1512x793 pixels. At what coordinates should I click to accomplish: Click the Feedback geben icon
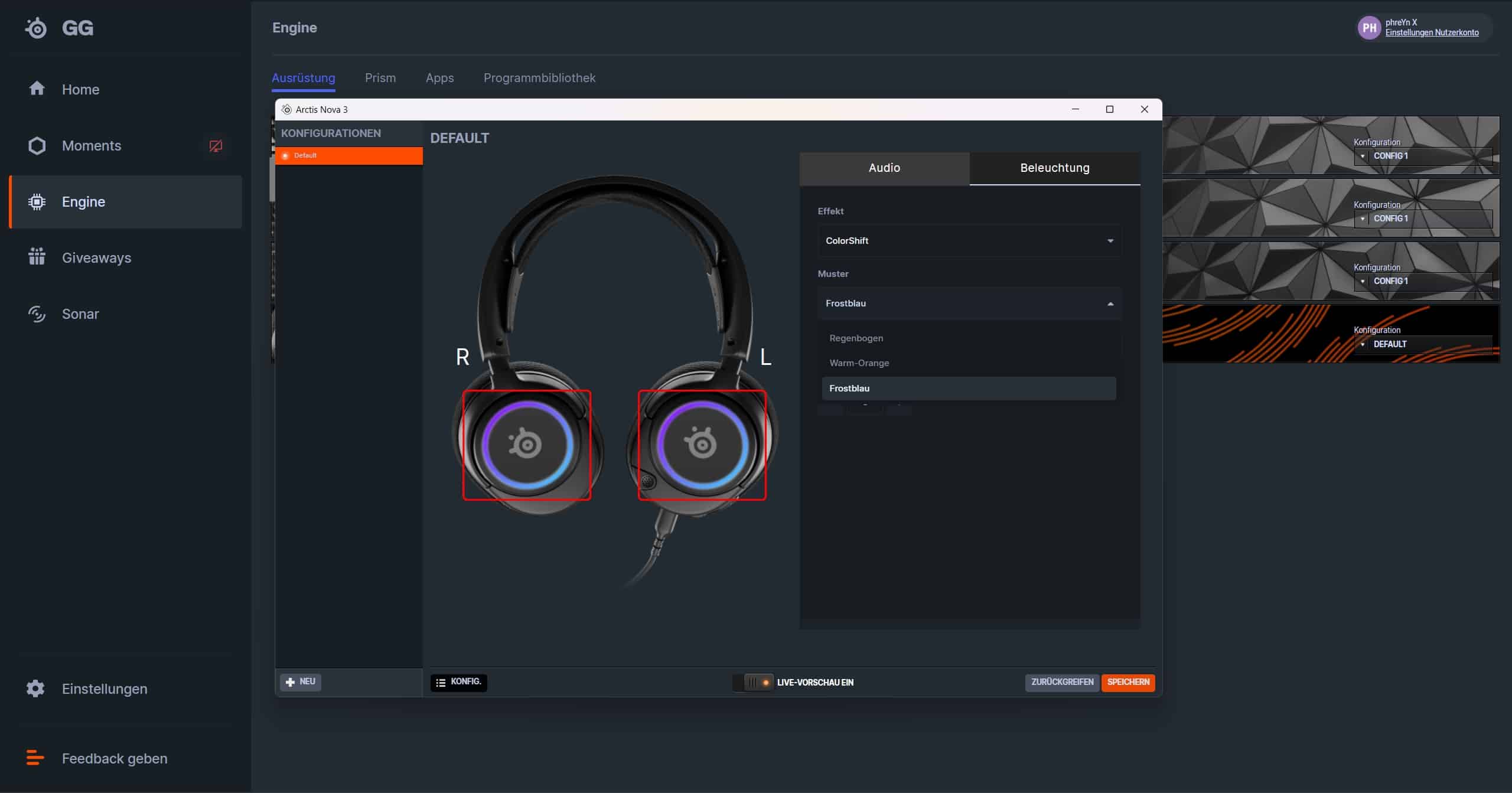tap(35, 758)
